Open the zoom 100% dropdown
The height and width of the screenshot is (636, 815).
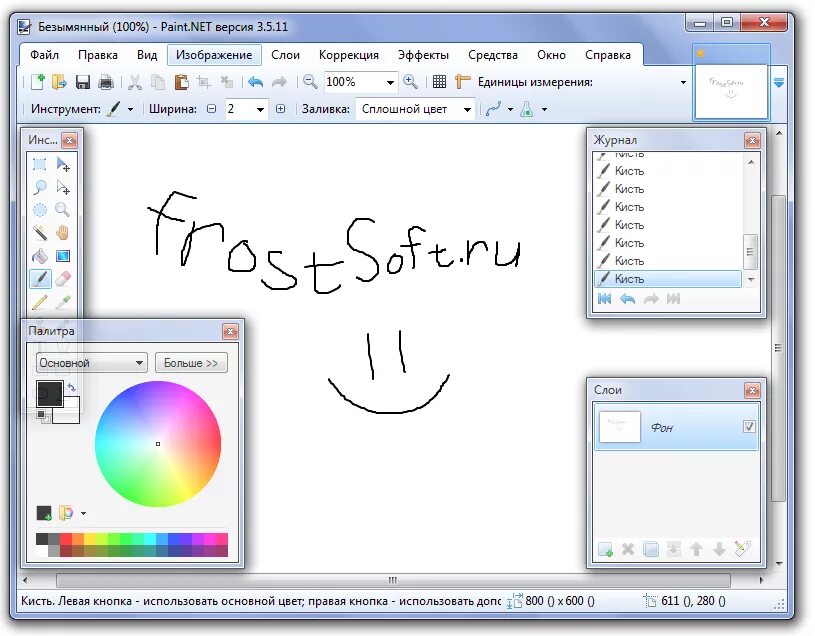click(390, 83)
